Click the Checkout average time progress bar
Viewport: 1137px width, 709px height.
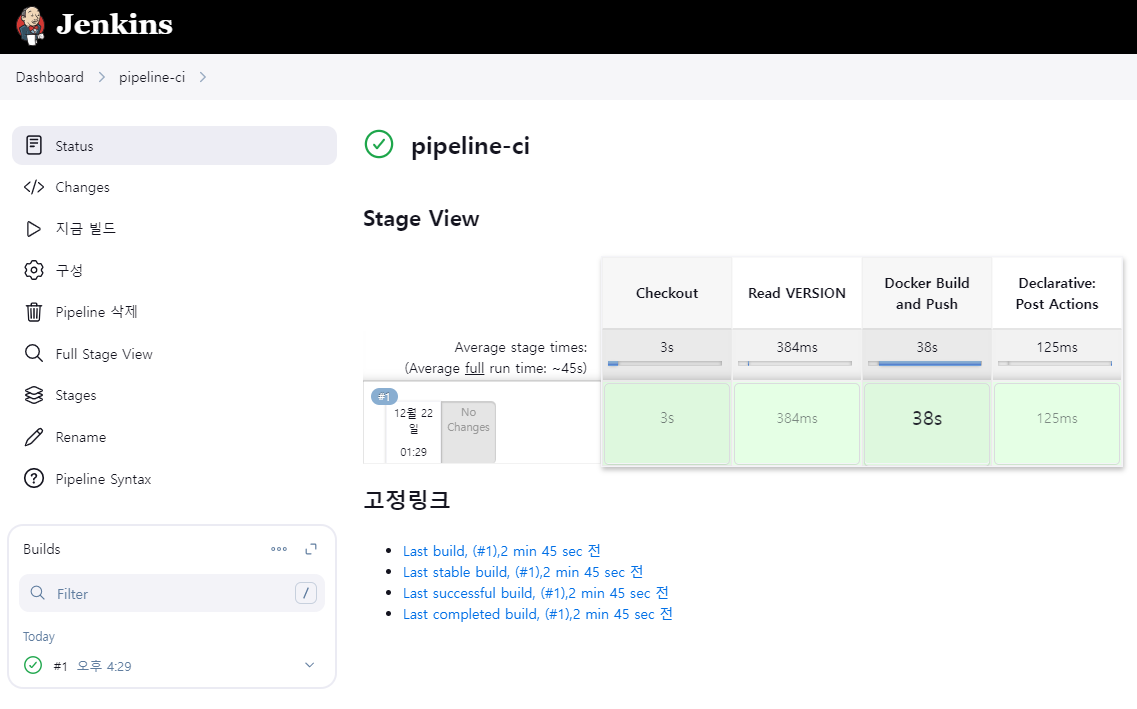tap(665, 363)
